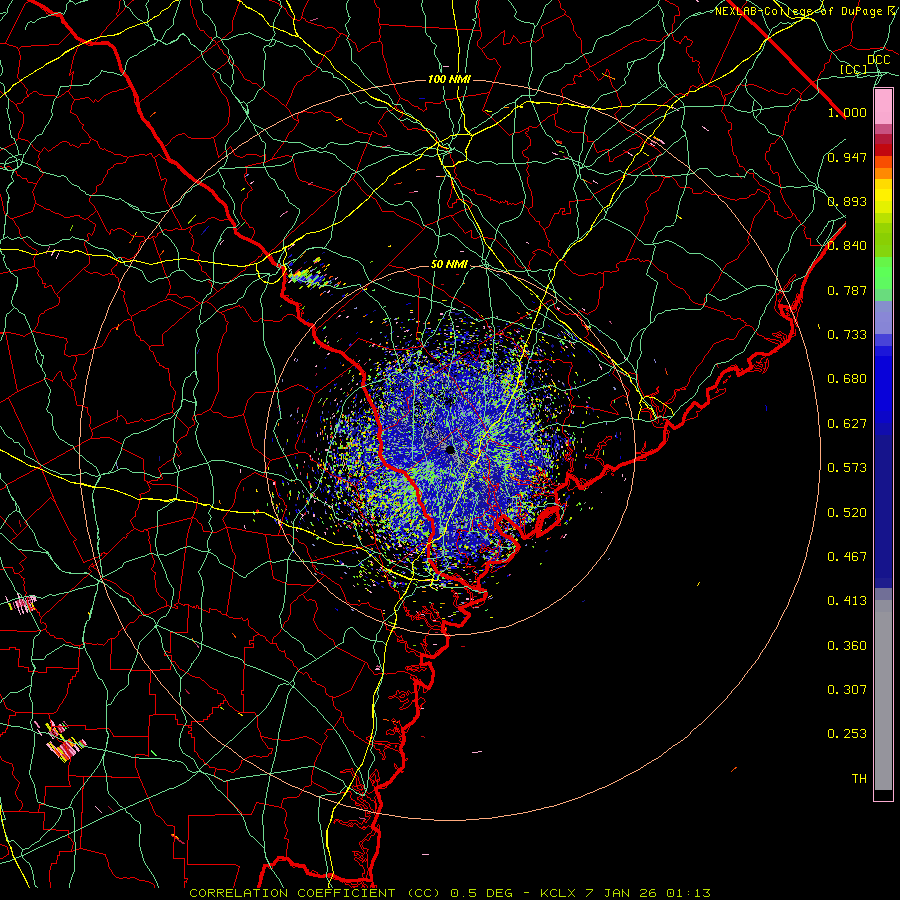Click the 100 NMI range ring label

point(449,79)
